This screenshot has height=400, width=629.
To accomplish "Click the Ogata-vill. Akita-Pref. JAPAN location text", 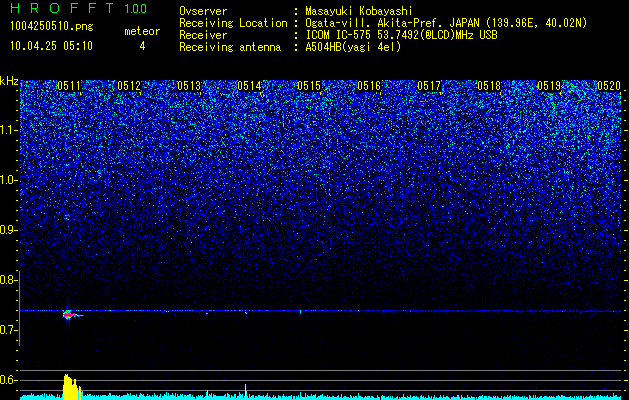I will point(446,23).
